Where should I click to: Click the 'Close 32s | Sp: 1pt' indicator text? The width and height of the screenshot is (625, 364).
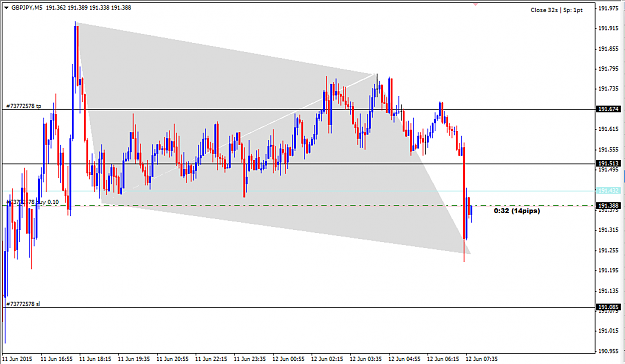[556, 10]
